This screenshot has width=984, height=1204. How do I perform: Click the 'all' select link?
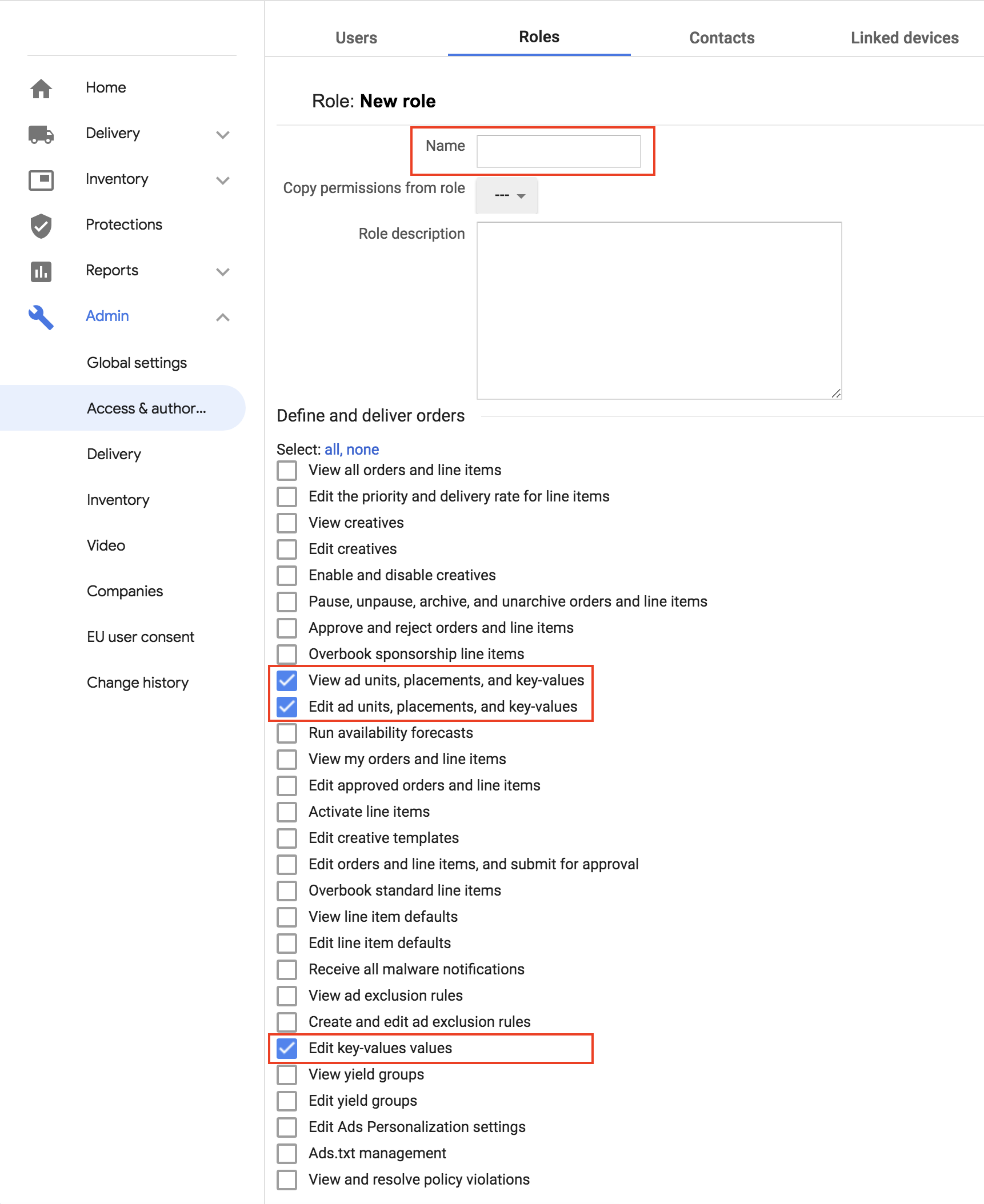332,450
